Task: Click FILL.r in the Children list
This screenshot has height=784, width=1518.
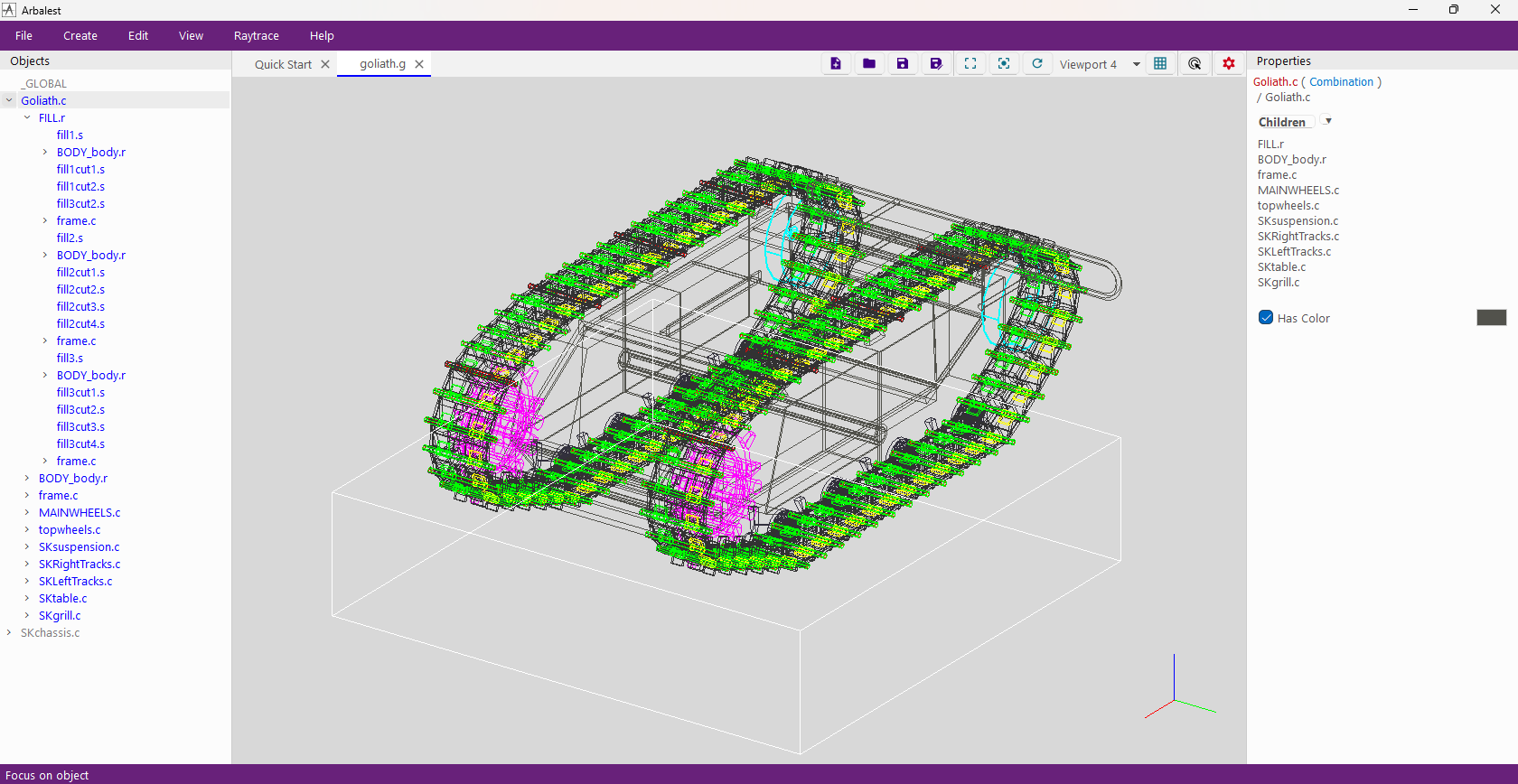Action: pyautogui.click(x=1270, y=144)
